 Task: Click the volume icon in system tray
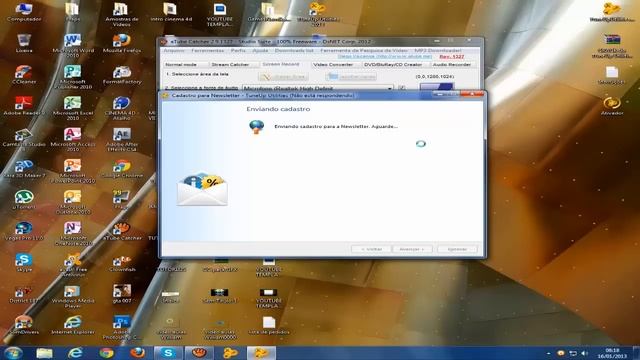(x=584, y=353)
